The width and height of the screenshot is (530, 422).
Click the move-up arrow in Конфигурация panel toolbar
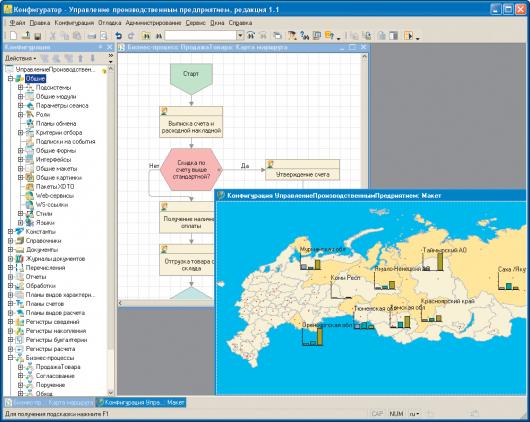[x=80, y=58]
